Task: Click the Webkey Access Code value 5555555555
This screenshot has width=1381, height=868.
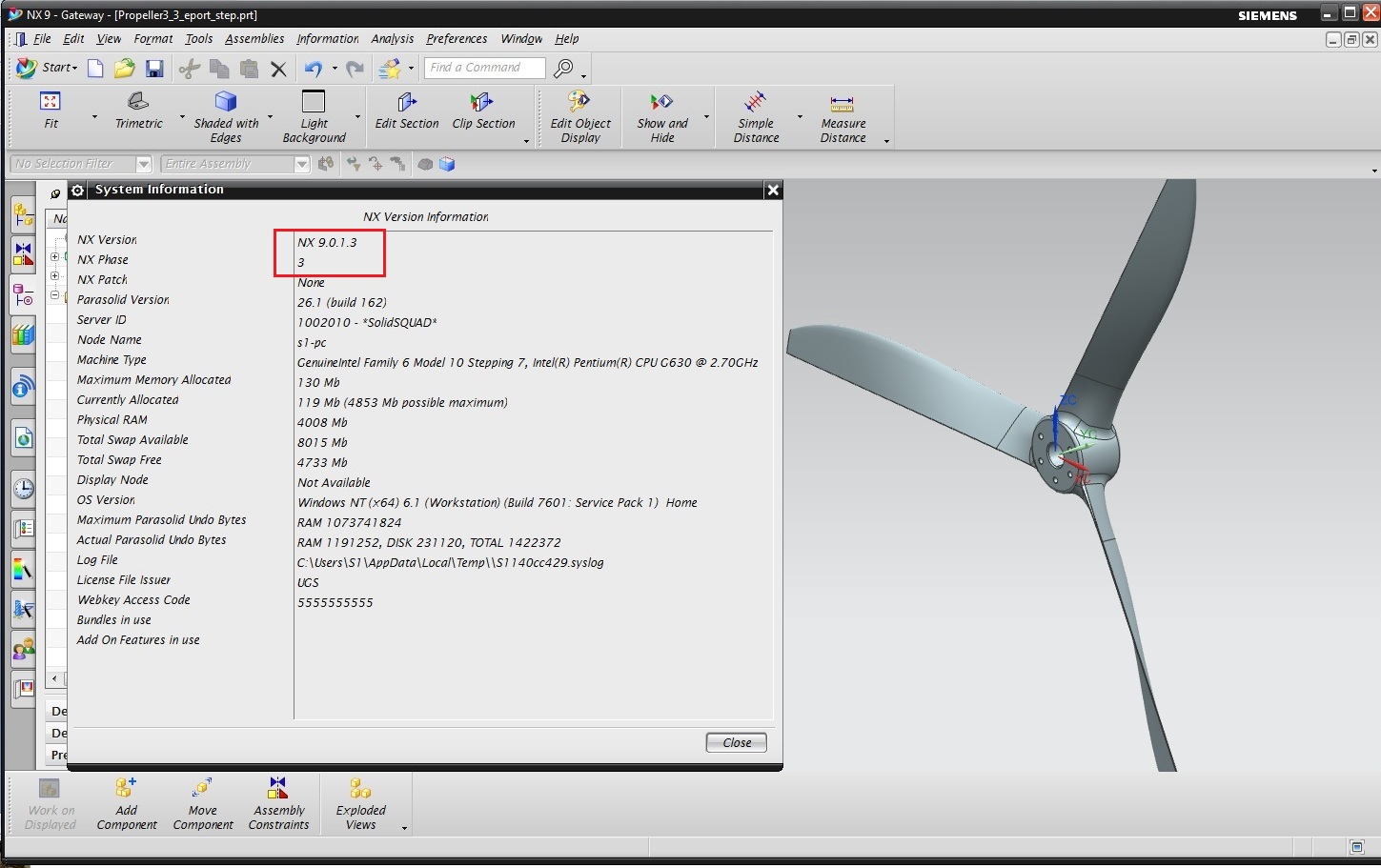Action: (x=335, y=603)
